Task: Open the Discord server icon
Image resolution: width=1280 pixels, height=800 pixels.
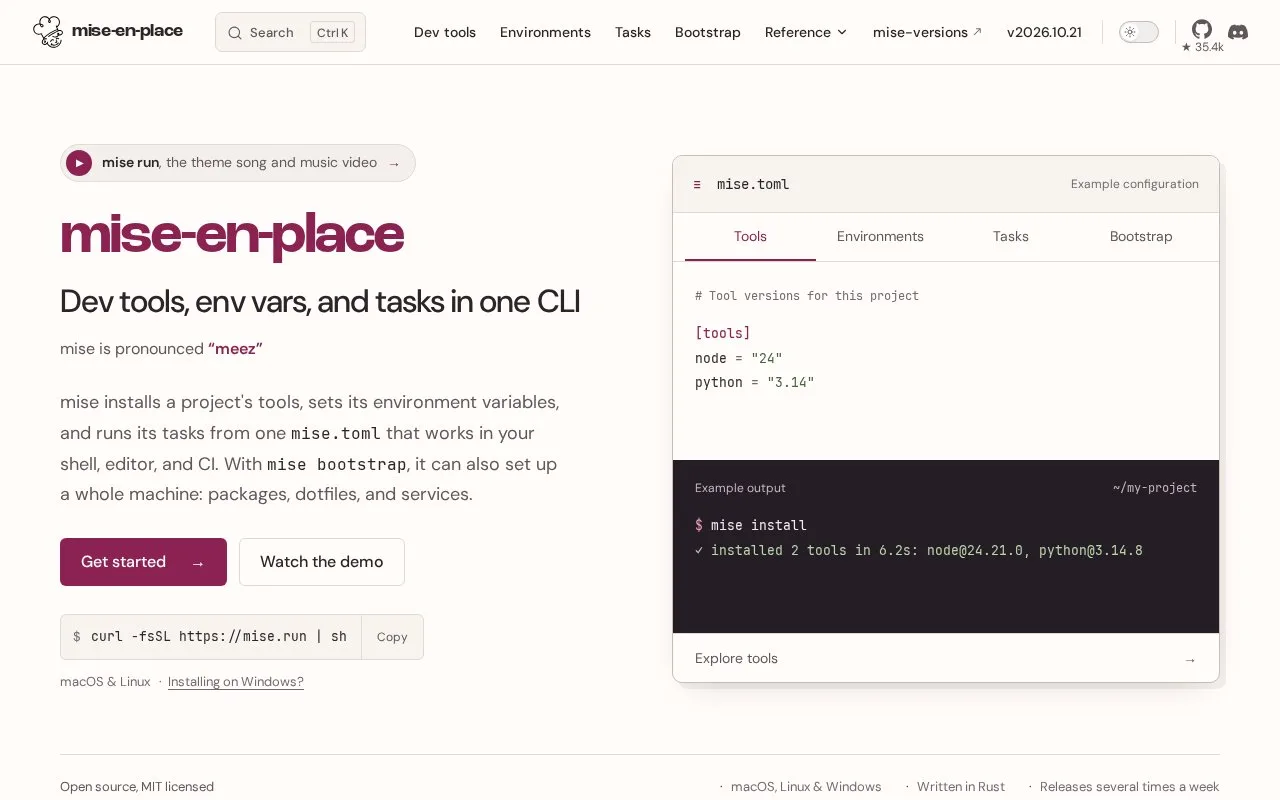Action: (x=1238, y=32)
